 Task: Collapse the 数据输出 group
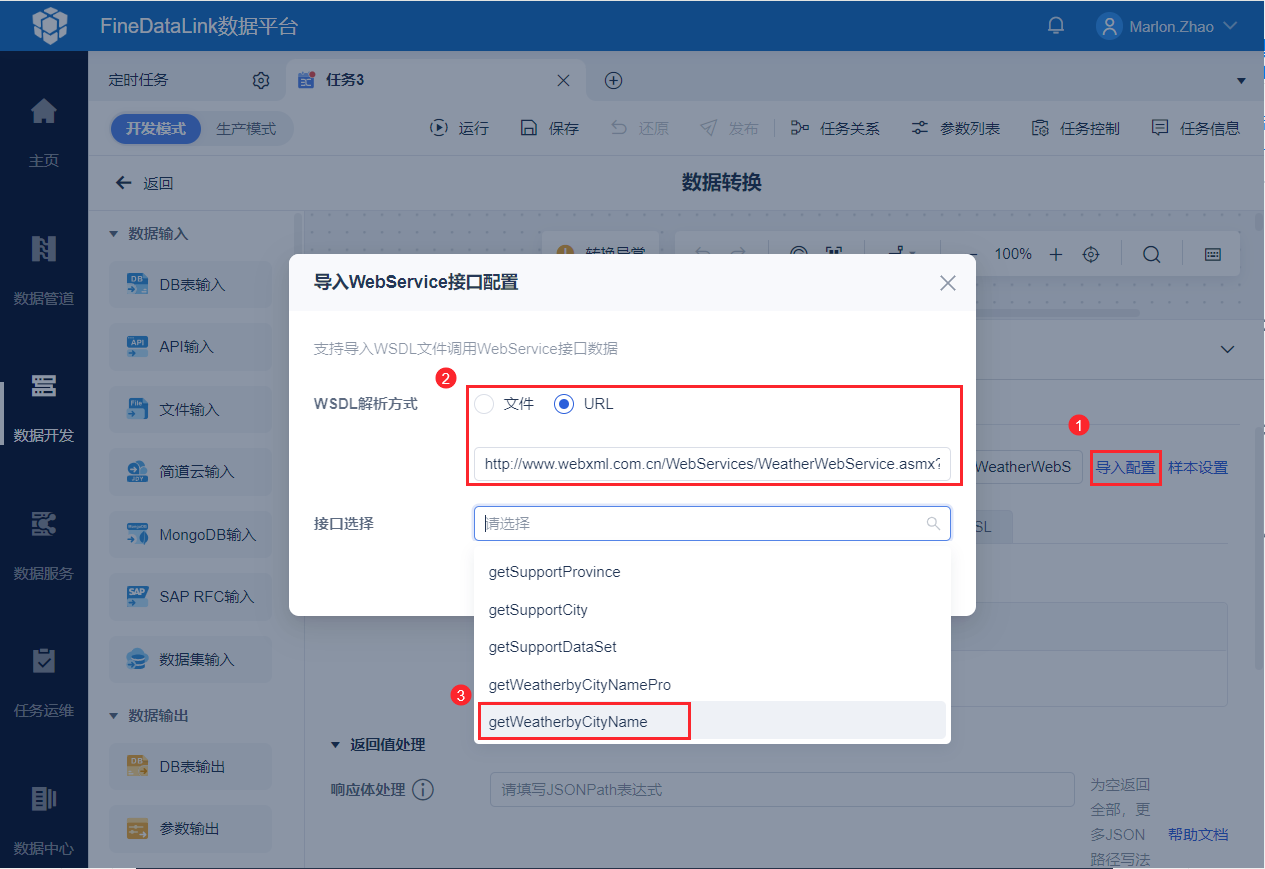(113, 716)
